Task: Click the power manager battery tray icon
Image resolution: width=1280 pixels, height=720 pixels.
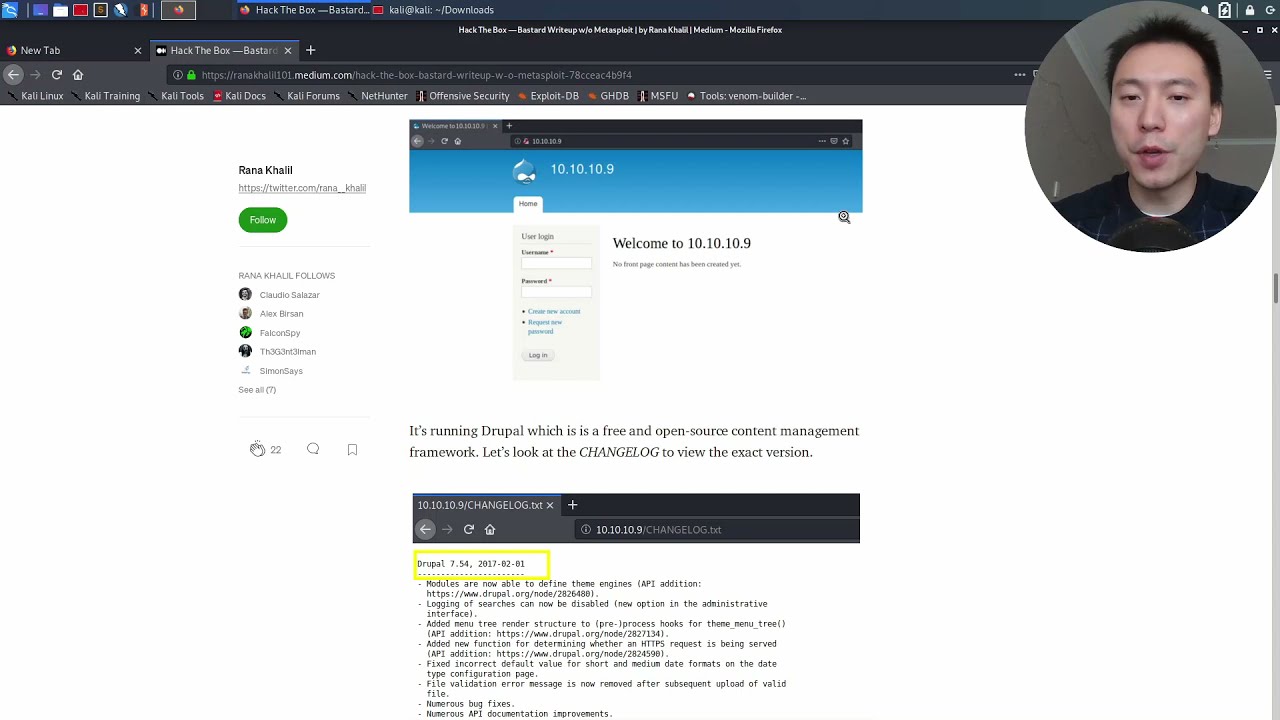Action: pos(1225,10)
